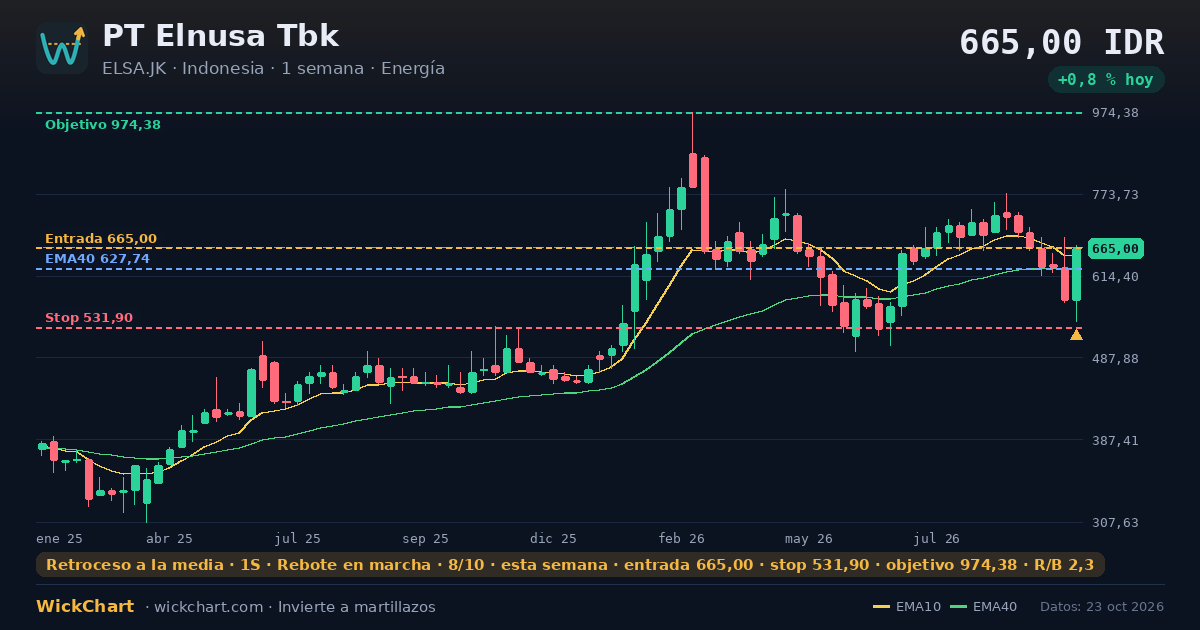Click the tall red candle at the February peak
Screen dimensions: 1200x630
click(705, 204)
